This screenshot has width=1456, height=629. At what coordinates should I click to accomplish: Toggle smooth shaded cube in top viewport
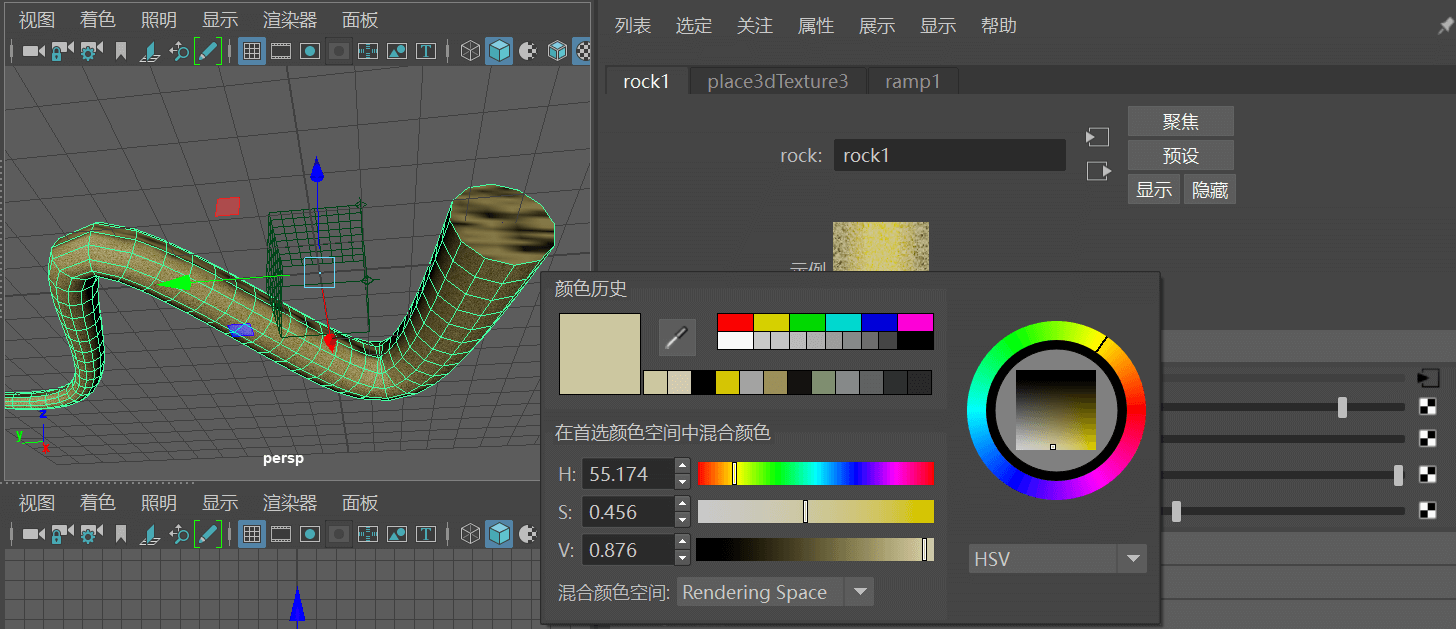[x=499, y=50]
